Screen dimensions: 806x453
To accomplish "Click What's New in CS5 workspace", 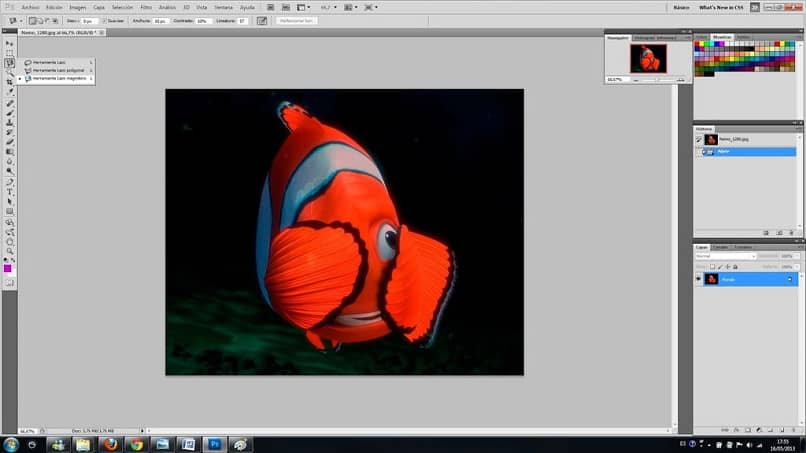I will point(721,8).
